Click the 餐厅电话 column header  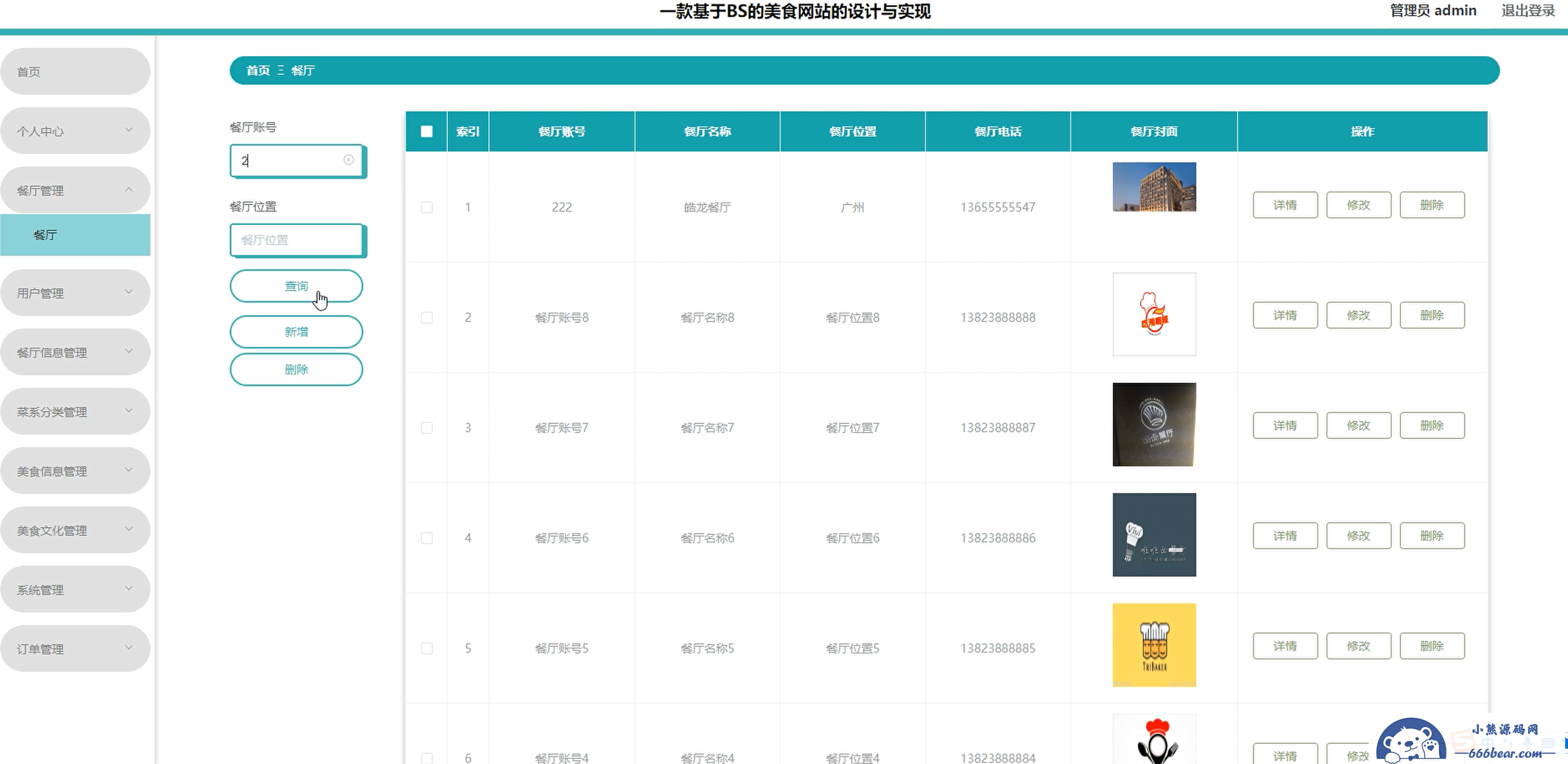point(998,132)
